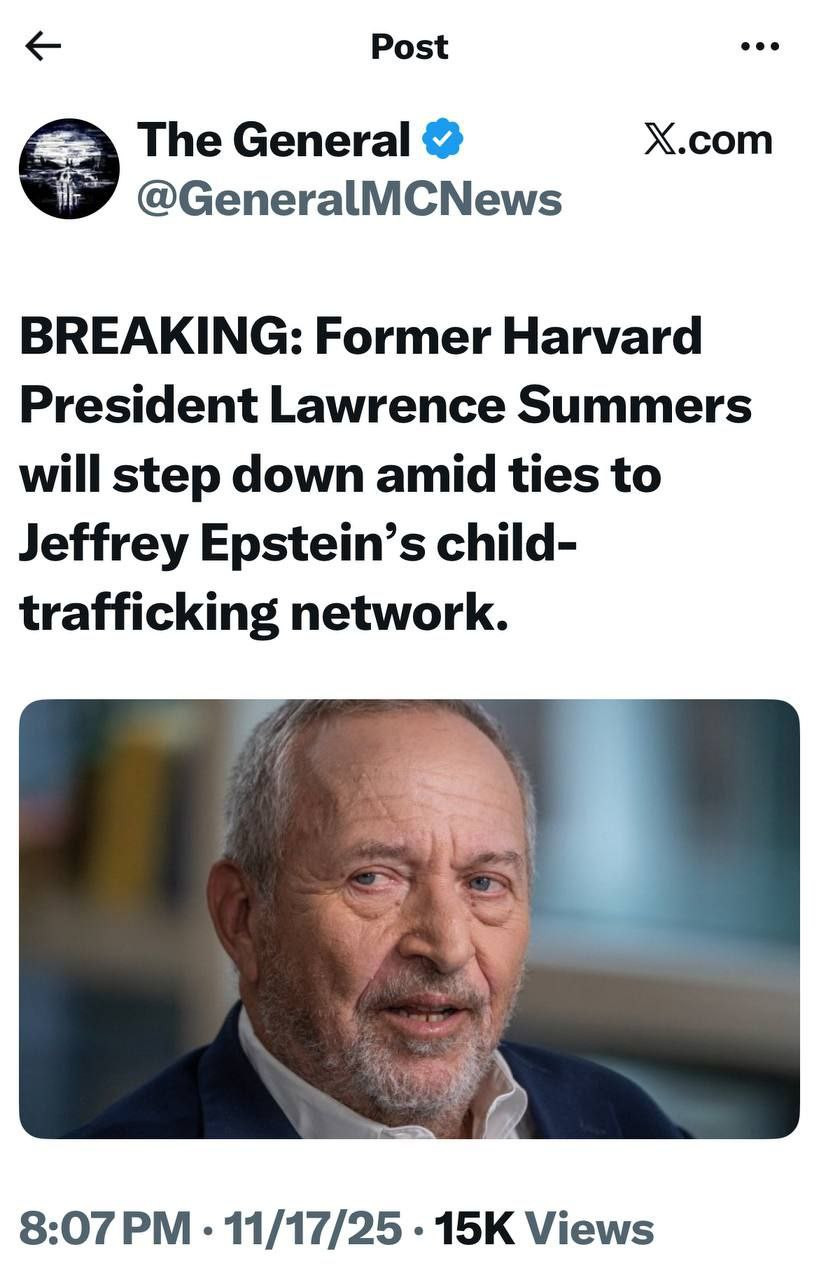Open the three-dot more options menu
819x1280 pixels.
759,46
